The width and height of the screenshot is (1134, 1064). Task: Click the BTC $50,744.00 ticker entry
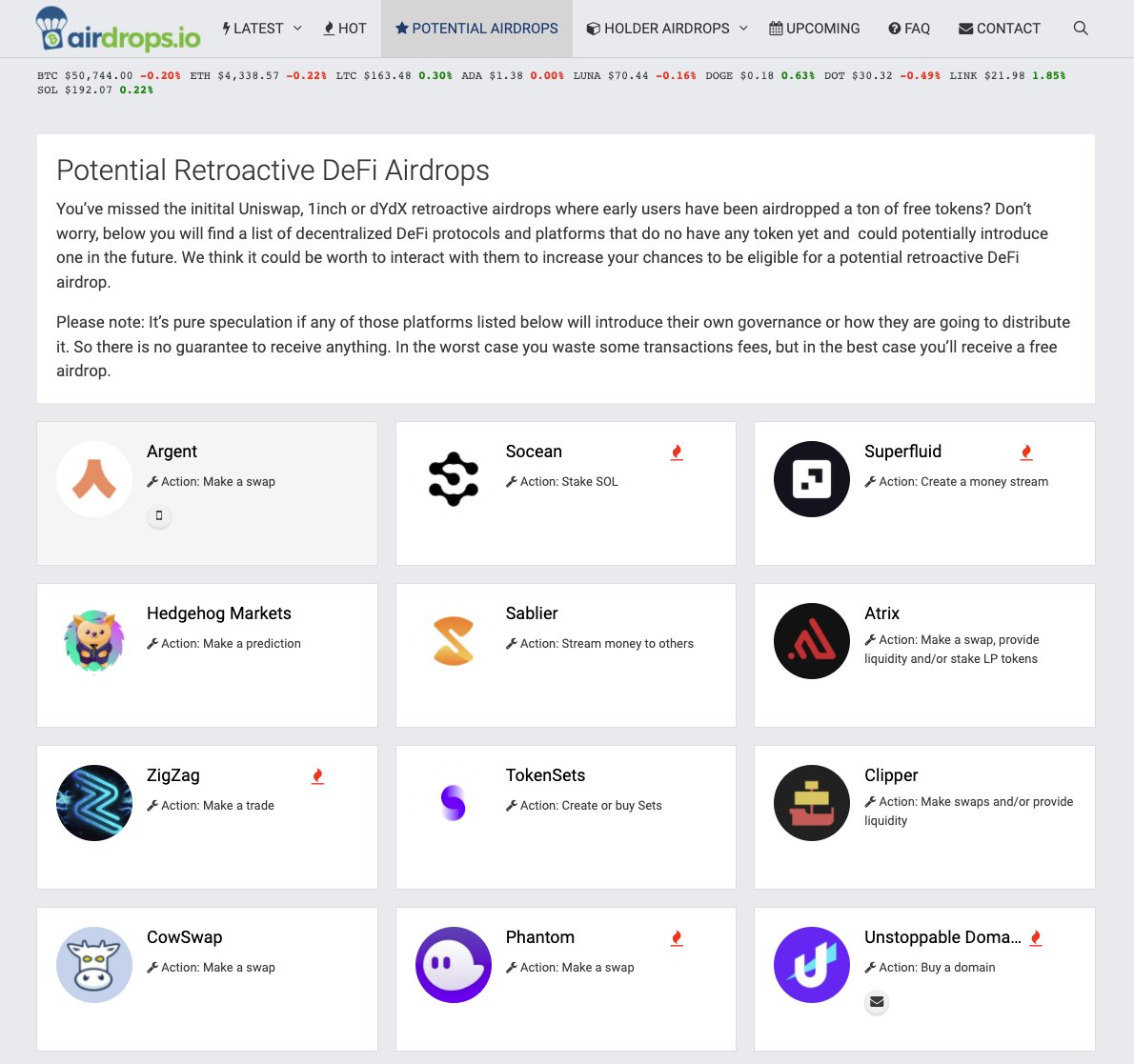(x=109, y=75)
